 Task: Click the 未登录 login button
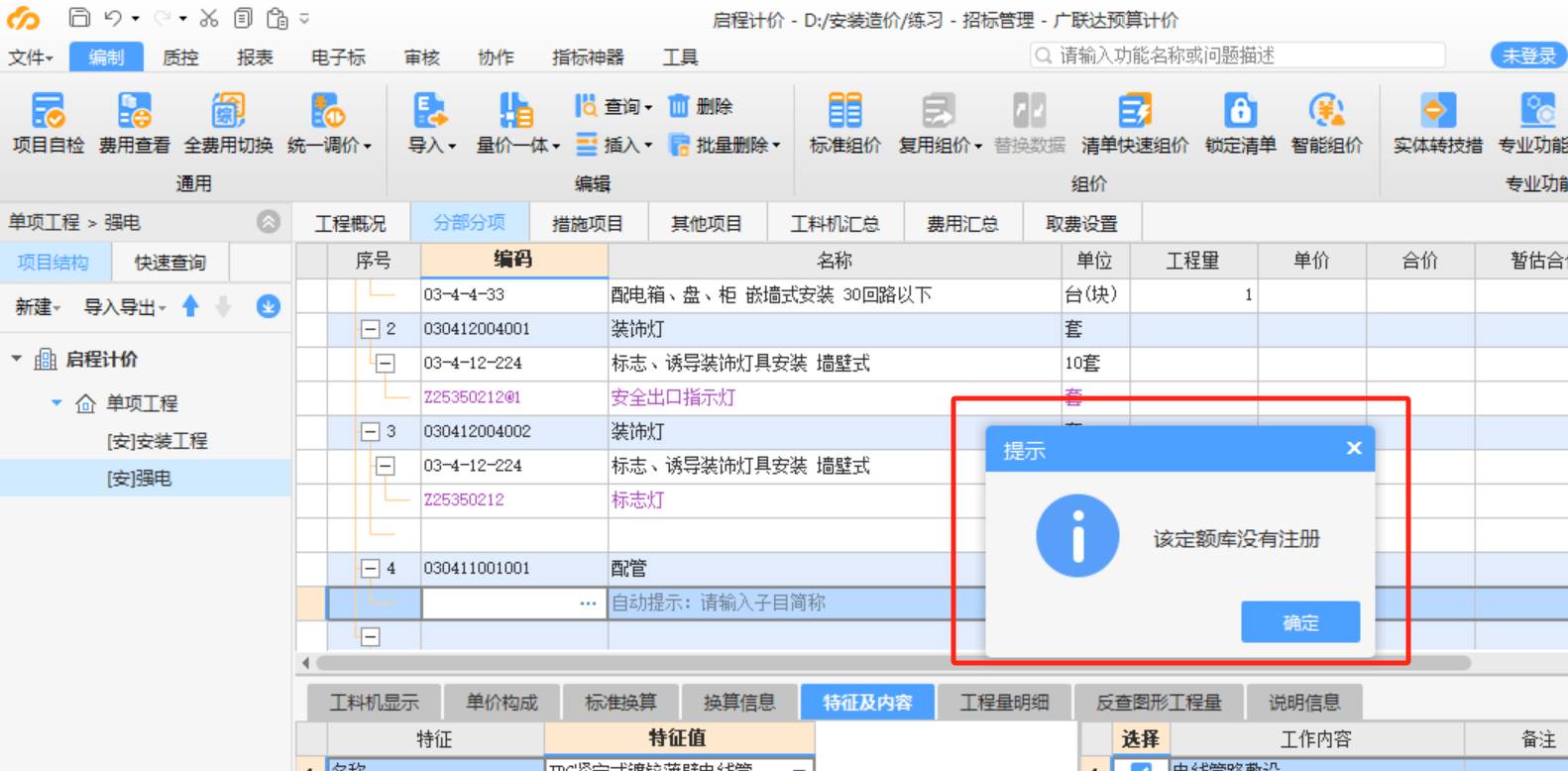[1528, 56]
